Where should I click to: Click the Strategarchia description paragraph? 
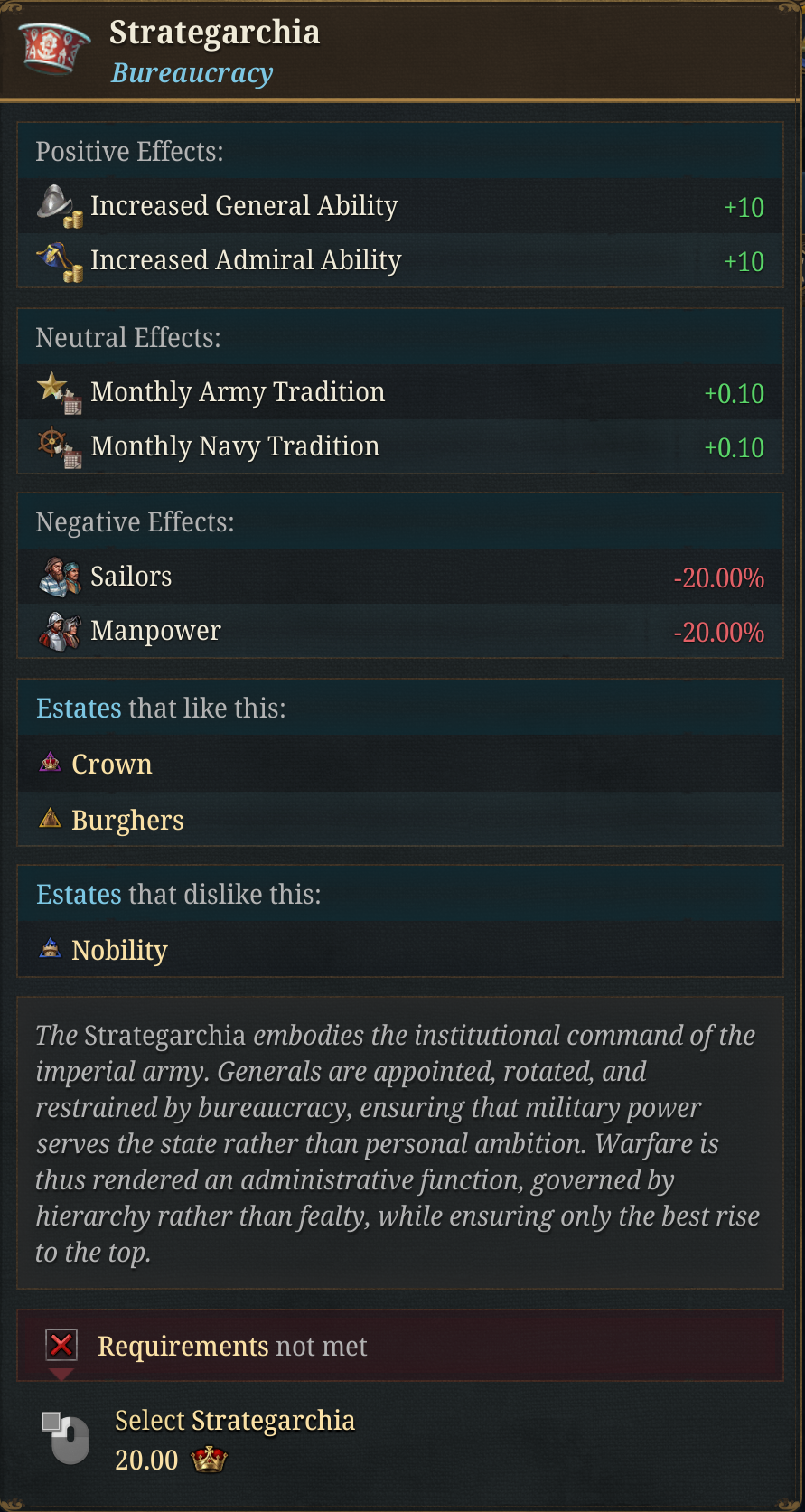point(398,1143)
